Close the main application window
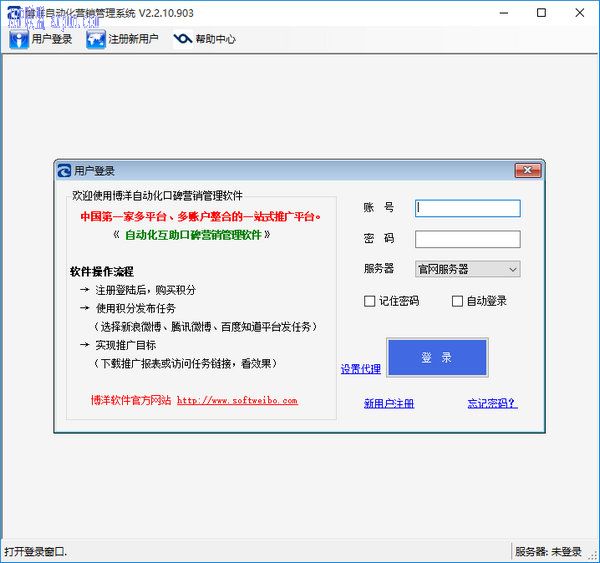Viewport: 600px width, 563px height. (x=580, y=13)
